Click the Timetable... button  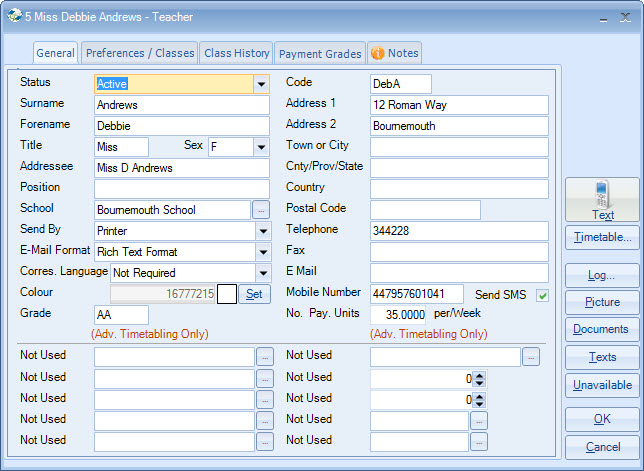[x=603, y=238]
